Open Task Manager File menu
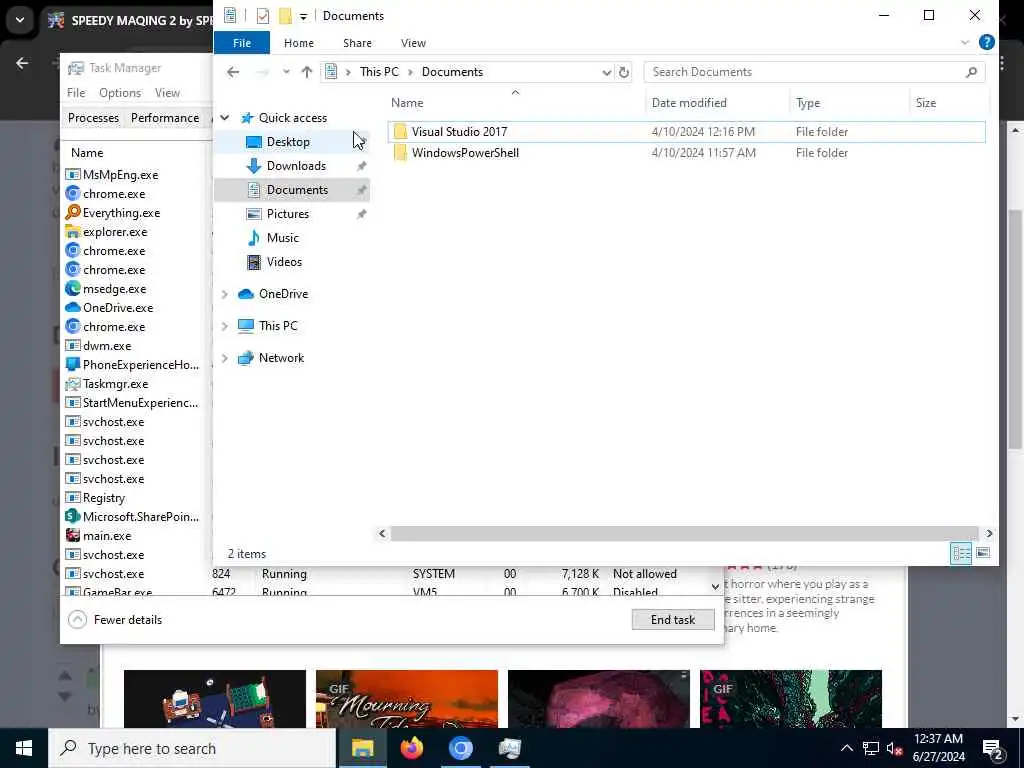 pyautogui.click(x=76, y=93)
